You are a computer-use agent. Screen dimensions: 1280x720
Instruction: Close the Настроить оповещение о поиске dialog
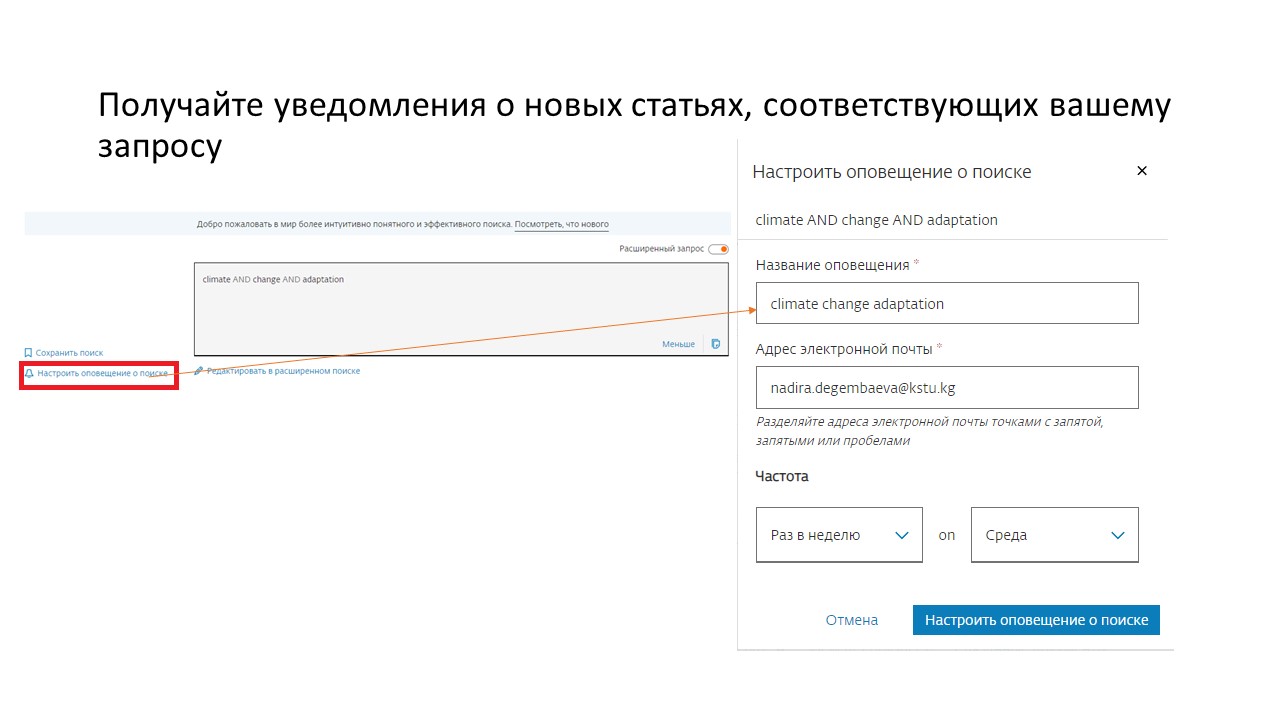click(x=1142, y=171)
